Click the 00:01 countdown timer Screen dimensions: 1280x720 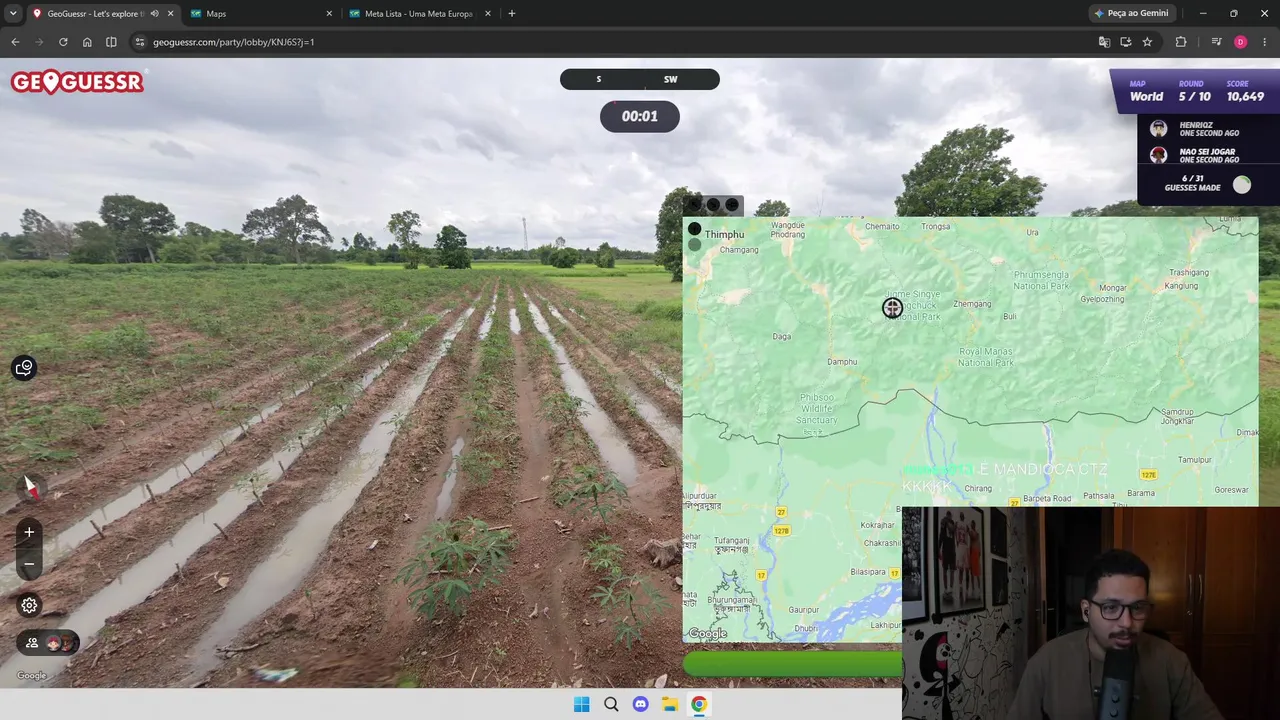click(x=640, y=116)
